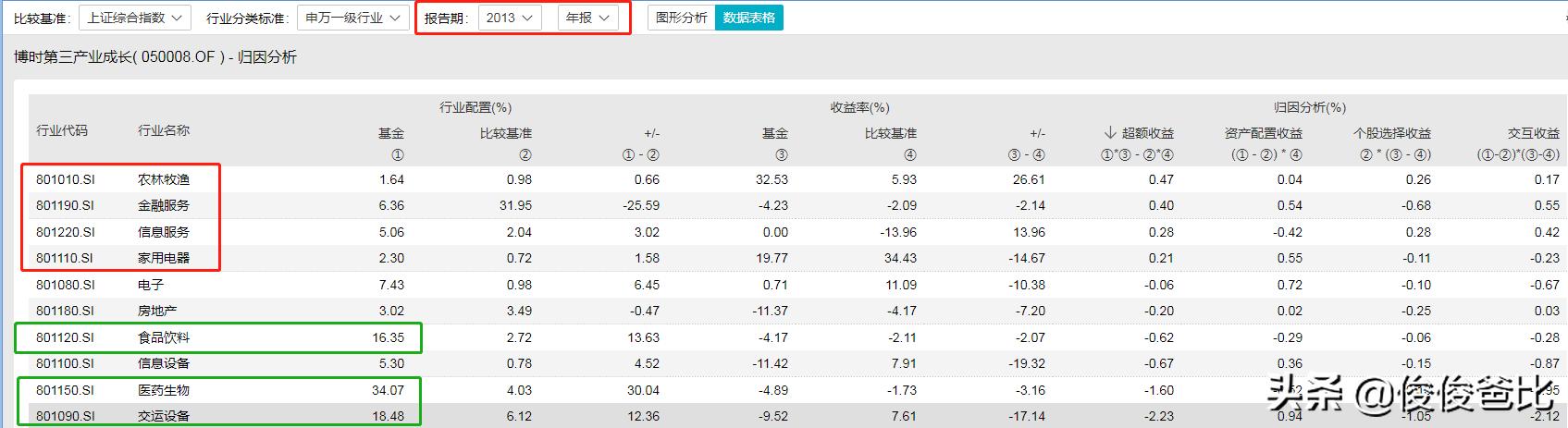Click the 资产配置收益 column header
1568x428 pixels.
1264,133
